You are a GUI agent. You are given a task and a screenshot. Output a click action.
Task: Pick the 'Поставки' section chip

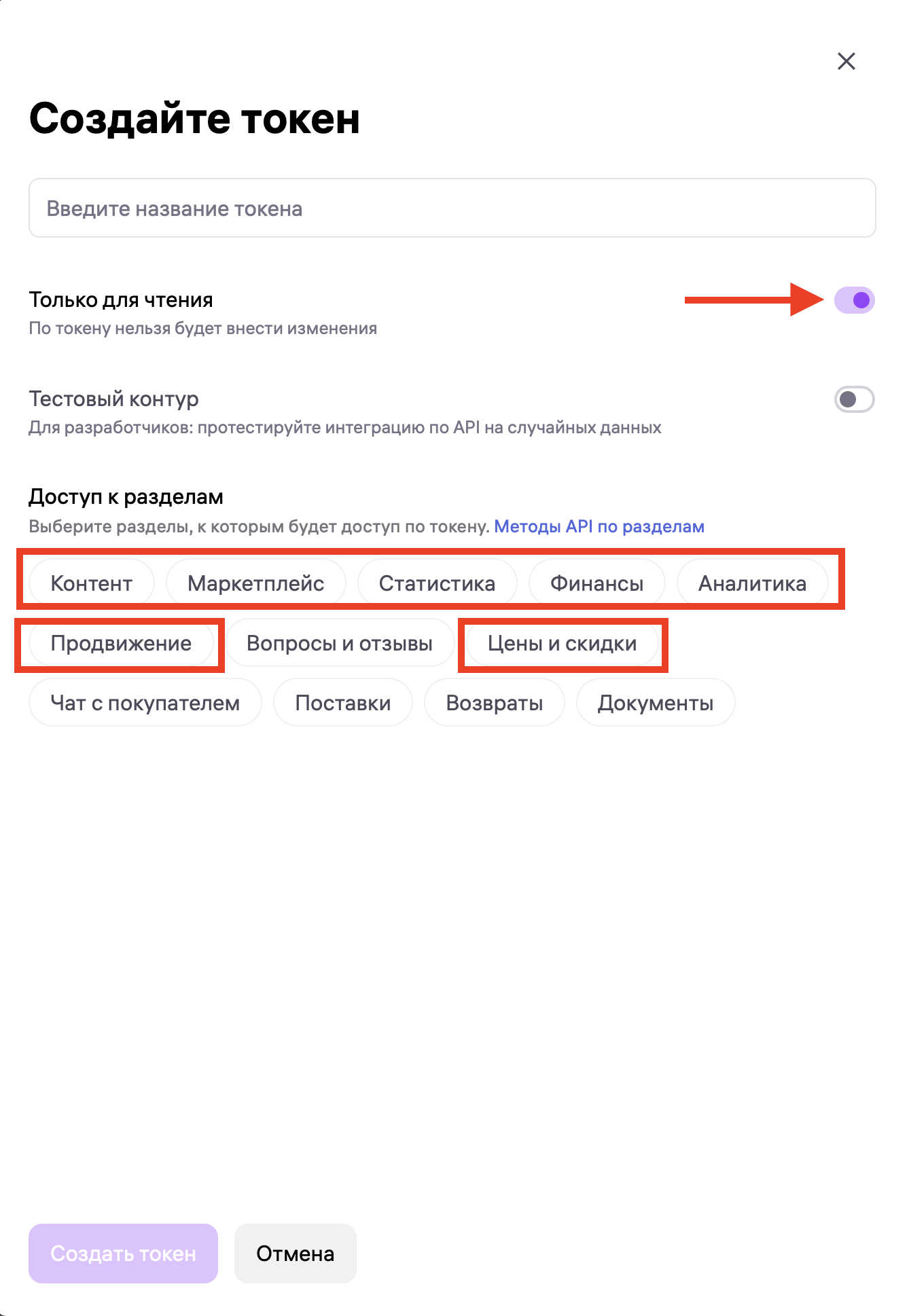[342, 703]
